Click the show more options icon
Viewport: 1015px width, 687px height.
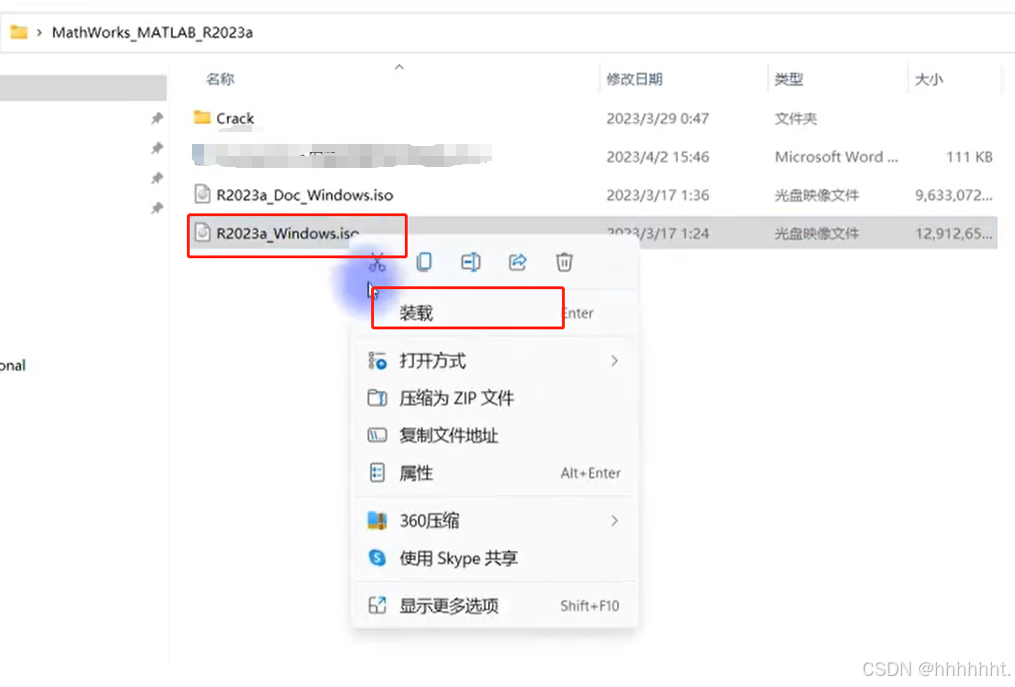(x=377, y=605)
